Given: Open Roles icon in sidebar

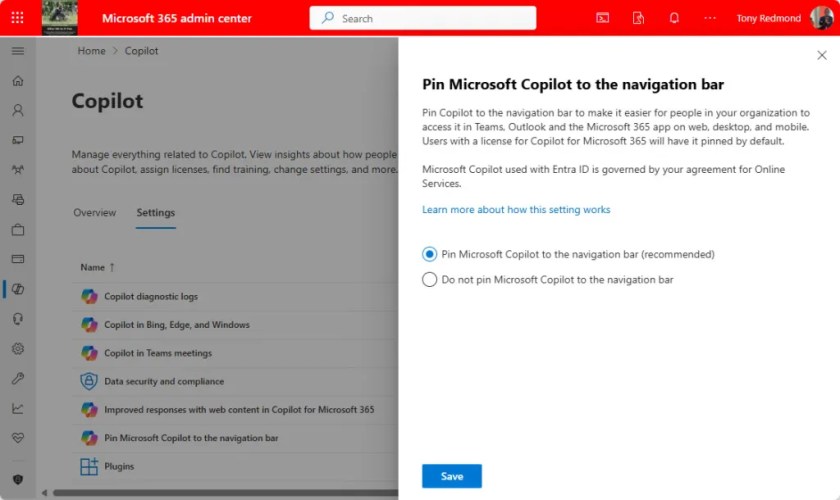Looking at the screenshot, I should [18, 200].
